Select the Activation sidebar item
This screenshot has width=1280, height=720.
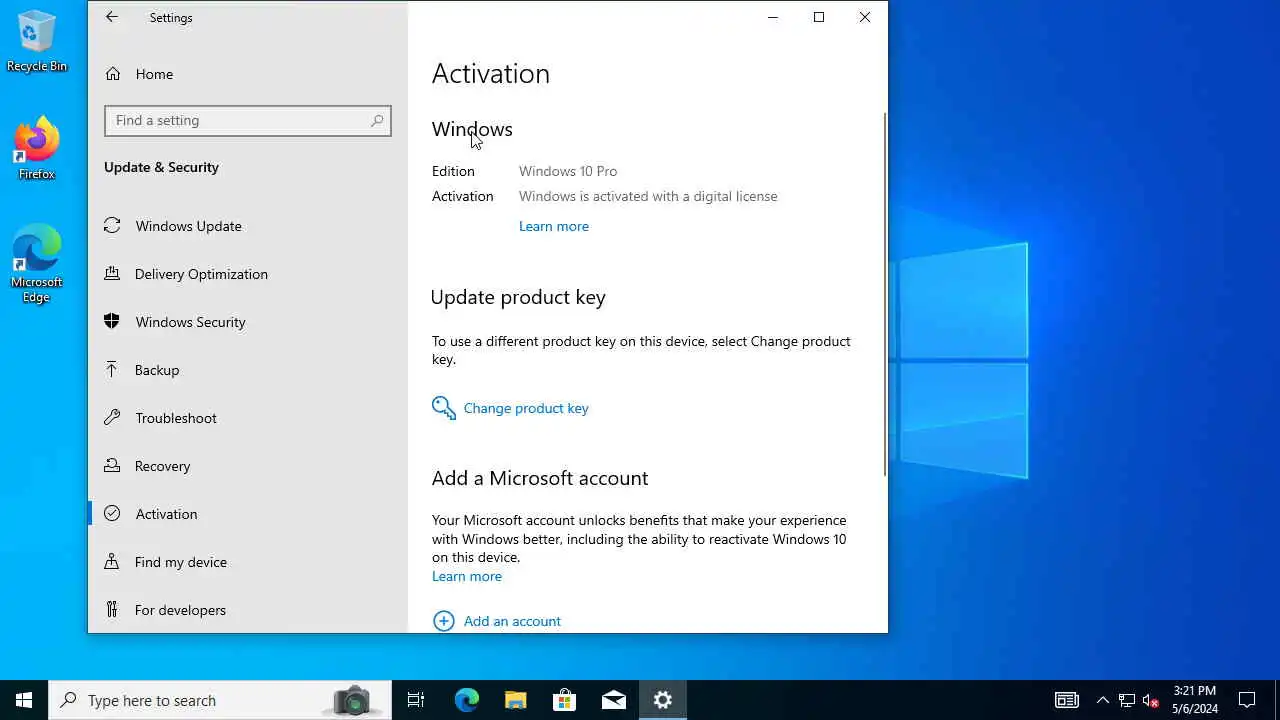tap(248, 514)
